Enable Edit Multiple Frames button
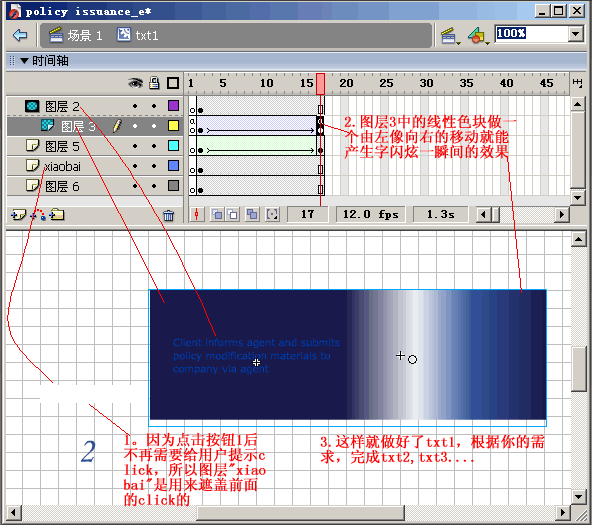This screenshot has width=592, height=525. tap(252, 215)
